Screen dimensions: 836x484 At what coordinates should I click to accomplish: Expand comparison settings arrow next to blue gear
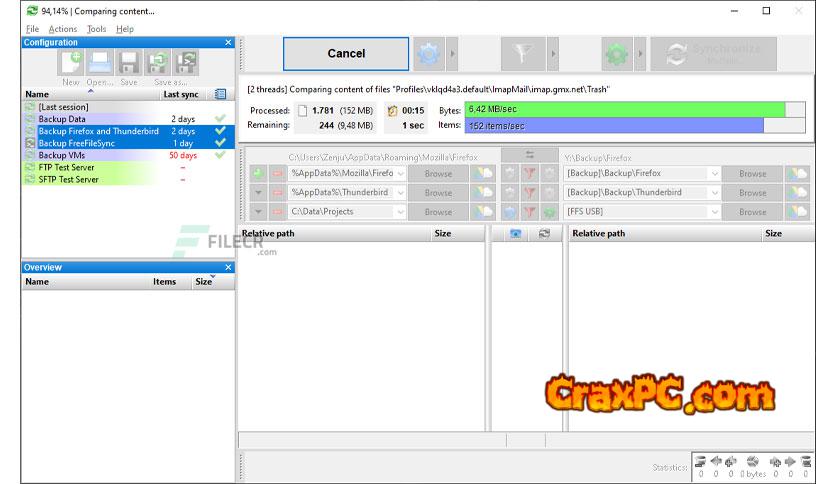(452, 54)
